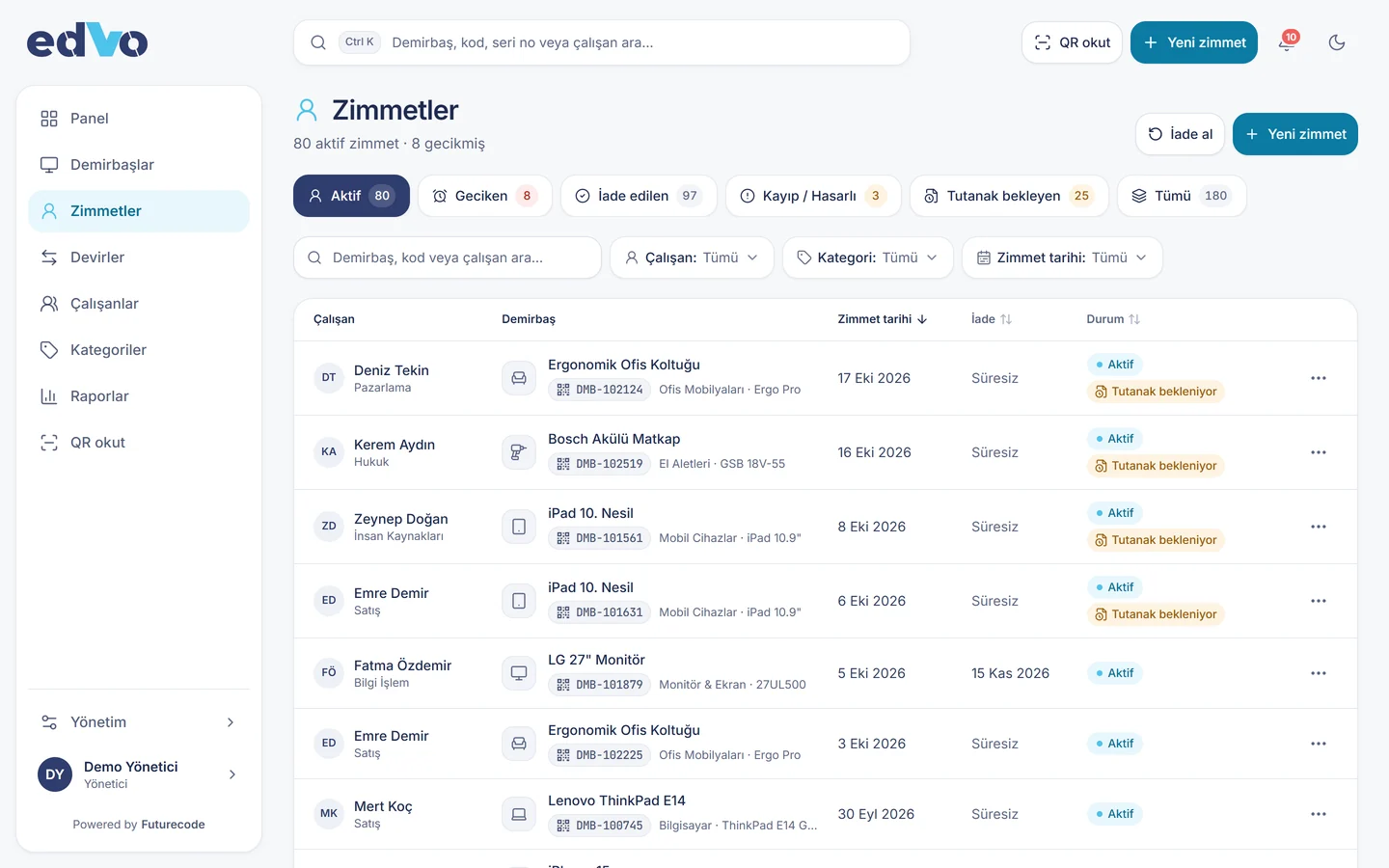Open the Kategoriler tag icon
This screenshot has height=868, width=1389.
click(x=49, y=350)
